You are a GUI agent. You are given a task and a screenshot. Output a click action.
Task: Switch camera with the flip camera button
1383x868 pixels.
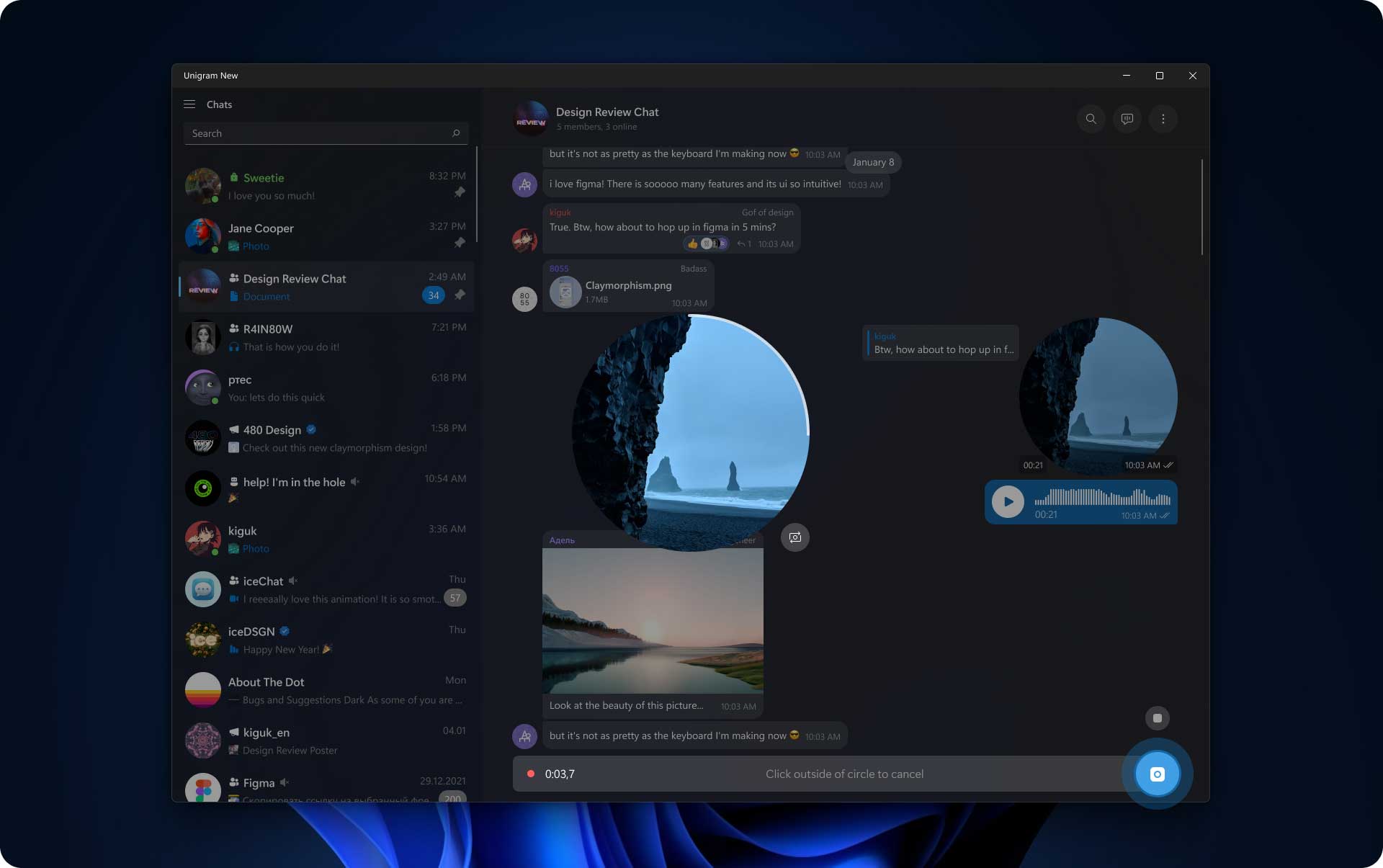click(795, 537)
